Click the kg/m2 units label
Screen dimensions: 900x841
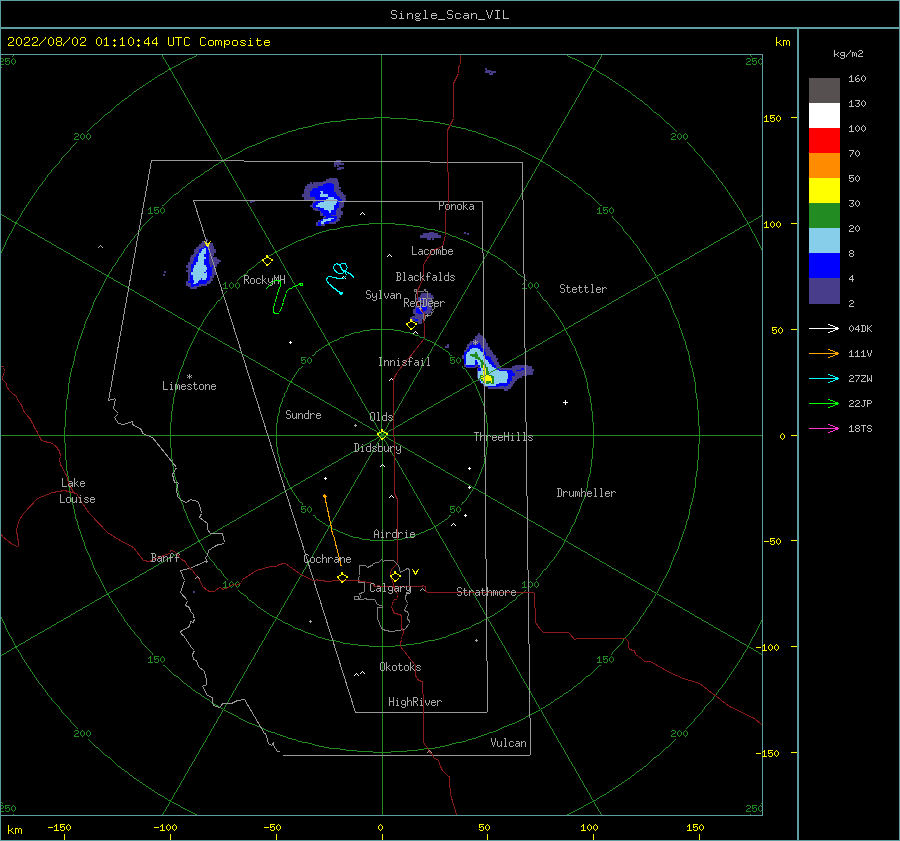[x=848, y=54]
